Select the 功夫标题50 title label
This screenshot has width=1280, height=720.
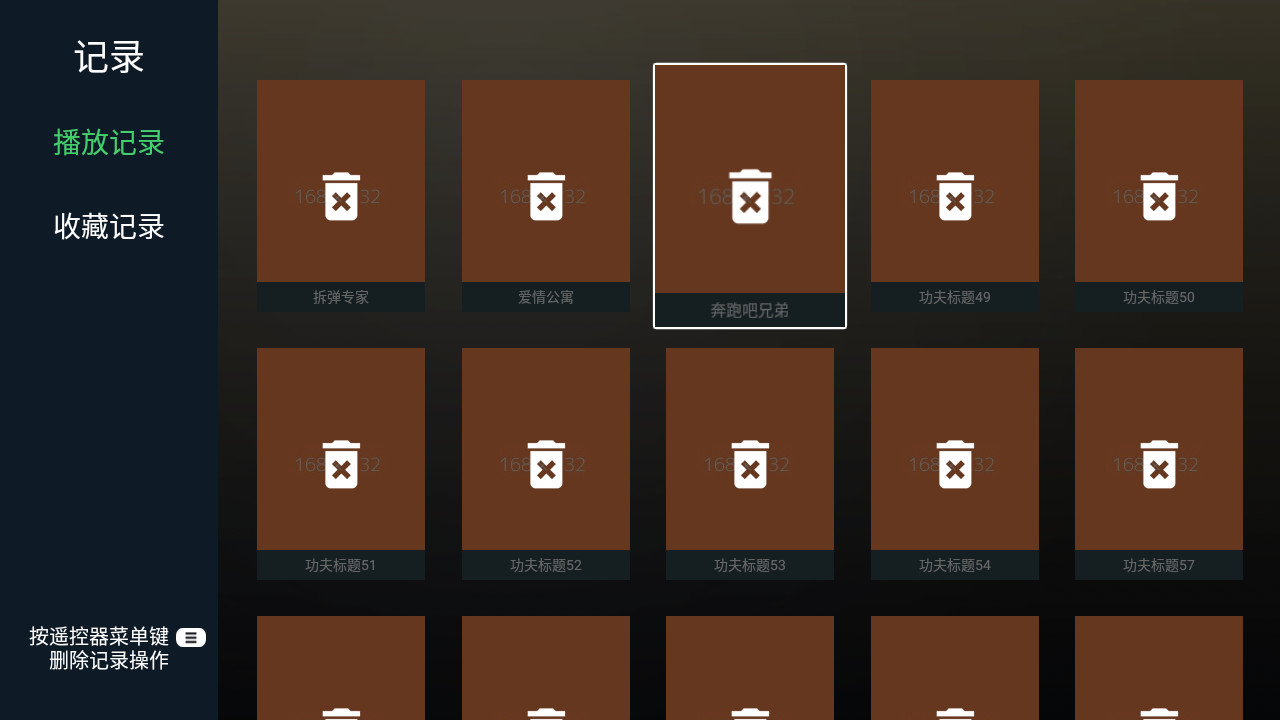point(1159,297)
